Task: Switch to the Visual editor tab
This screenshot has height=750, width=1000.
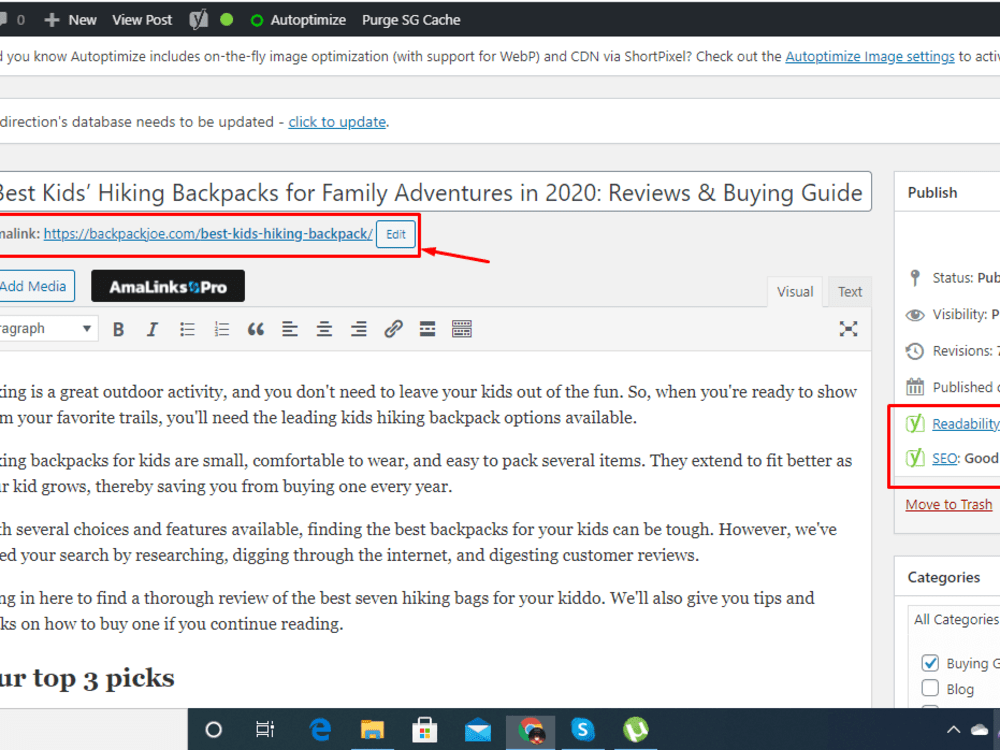Action: click(795, 291)
